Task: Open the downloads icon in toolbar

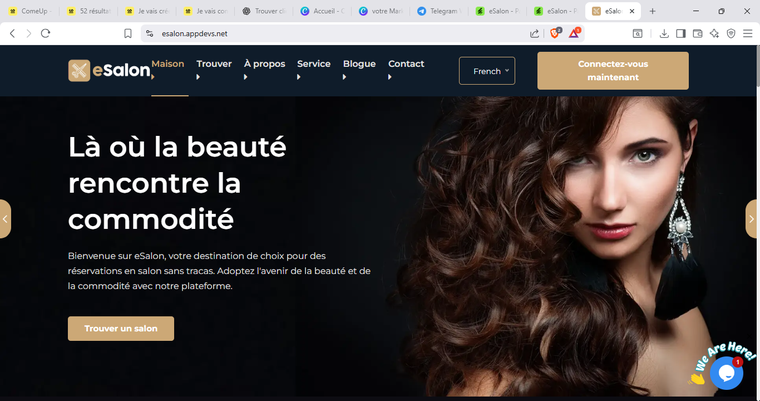Action: [x=664, y=33]
